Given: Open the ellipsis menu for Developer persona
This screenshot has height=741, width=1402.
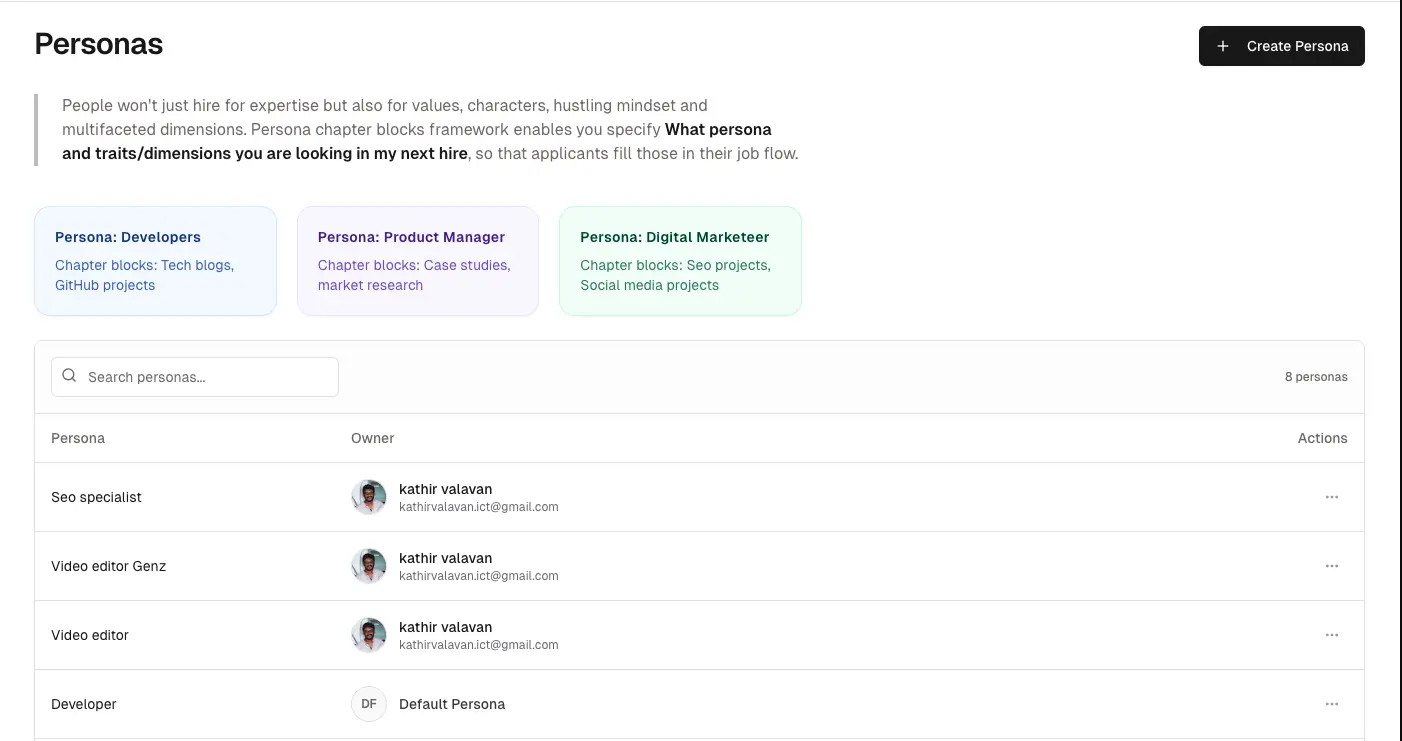Looking at the screenshot, I should pos(1331,704).
